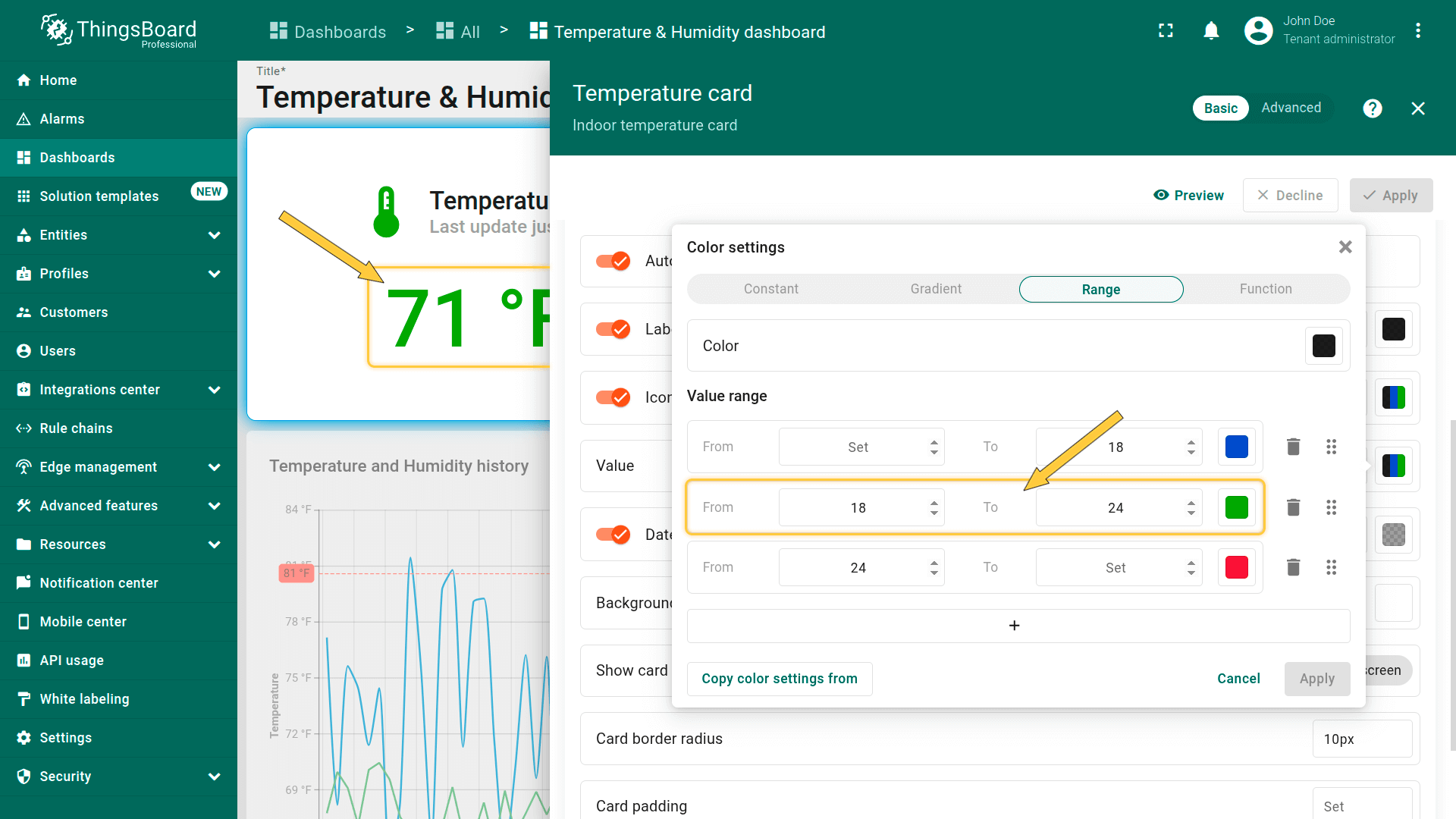Expand Integrations center submenu

pyautogui.click(x=214, y=390)
